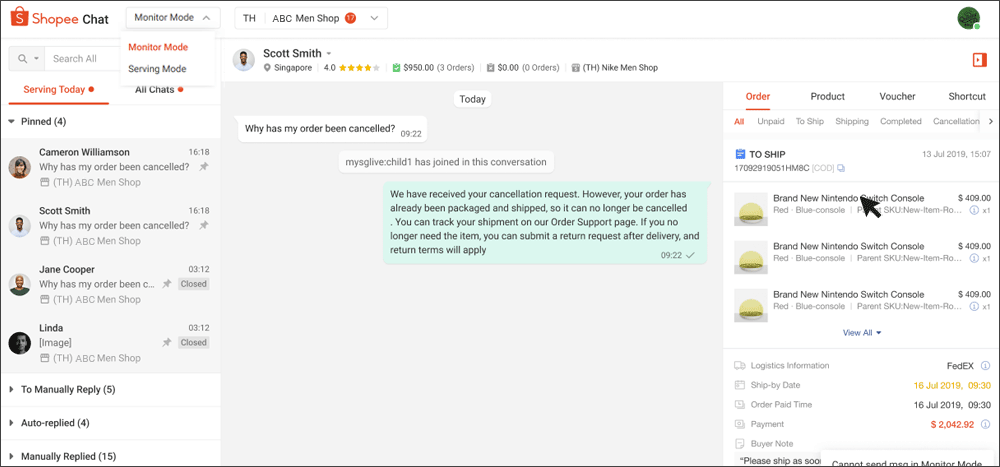Image resolution: width=1000 pixels, height=467 pixels.
Task: Switch to Serving Today tab
Action: click(58, 89)
